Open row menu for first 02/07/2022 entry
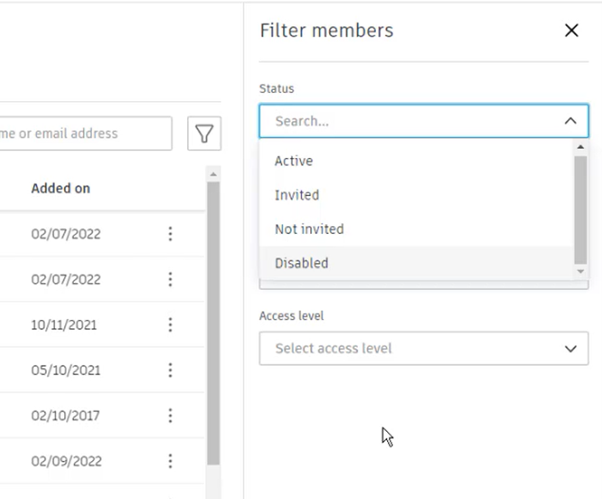This screenshot has height=499, width=602. click(170, 234)
